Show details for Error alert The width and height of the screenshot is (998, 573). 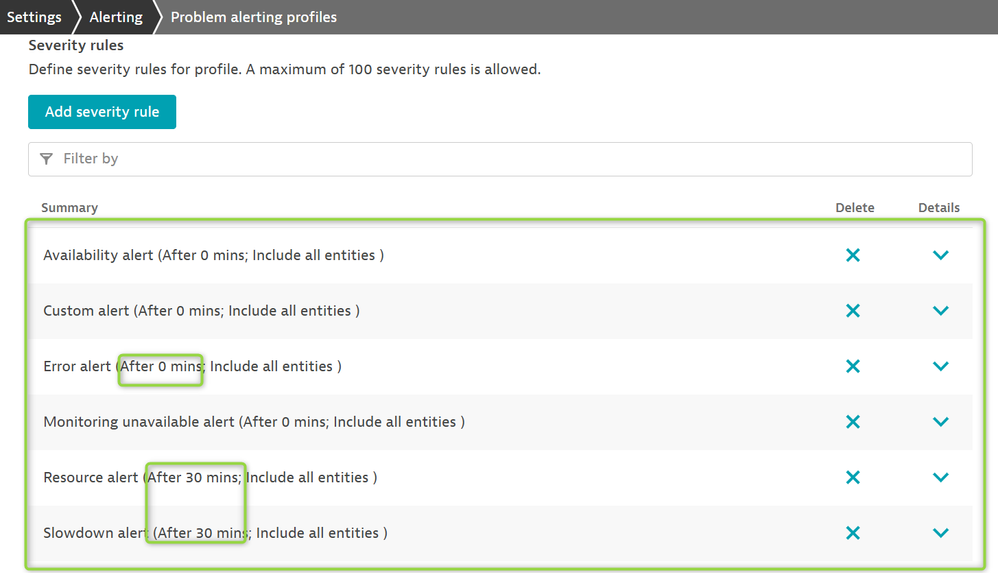(x=940, y=366)
